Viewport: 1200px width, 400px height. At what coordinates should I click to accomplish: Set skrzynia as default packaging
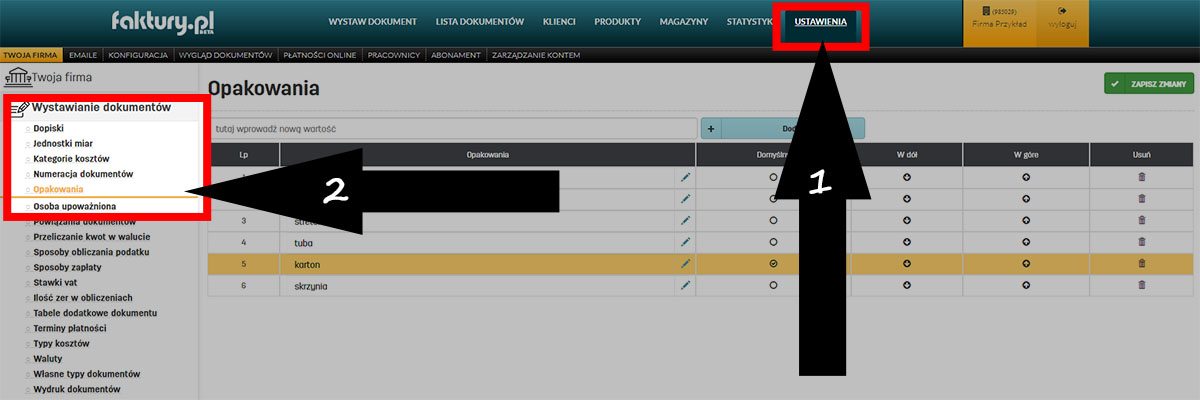[x=773, y=285]
